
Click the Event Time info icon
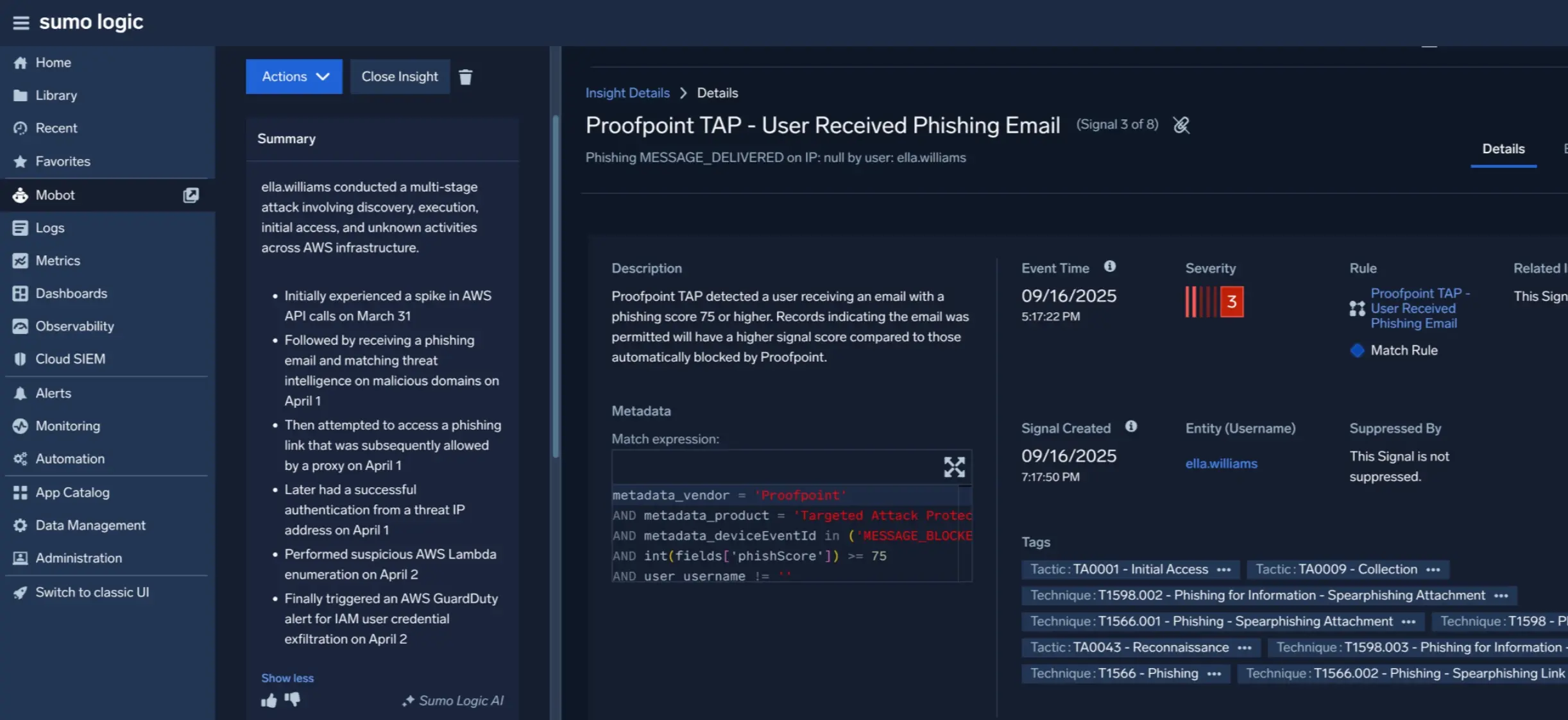[1111, 267]
